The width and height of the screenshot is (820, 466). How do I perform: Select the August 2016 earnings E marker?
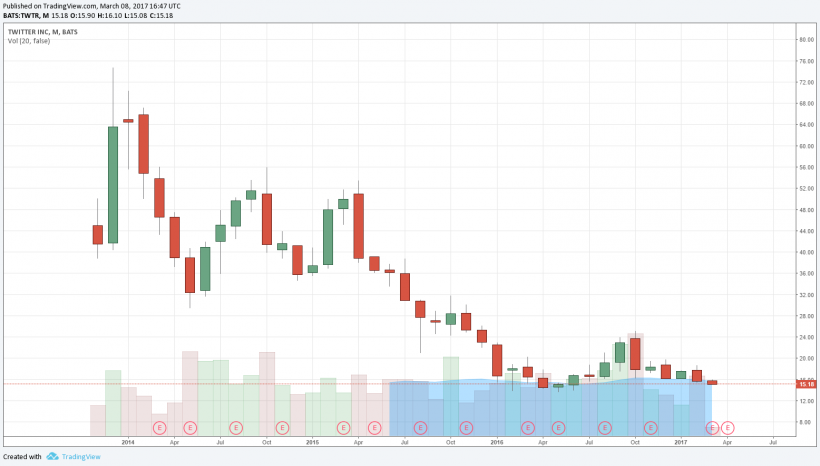click(605, 428)
